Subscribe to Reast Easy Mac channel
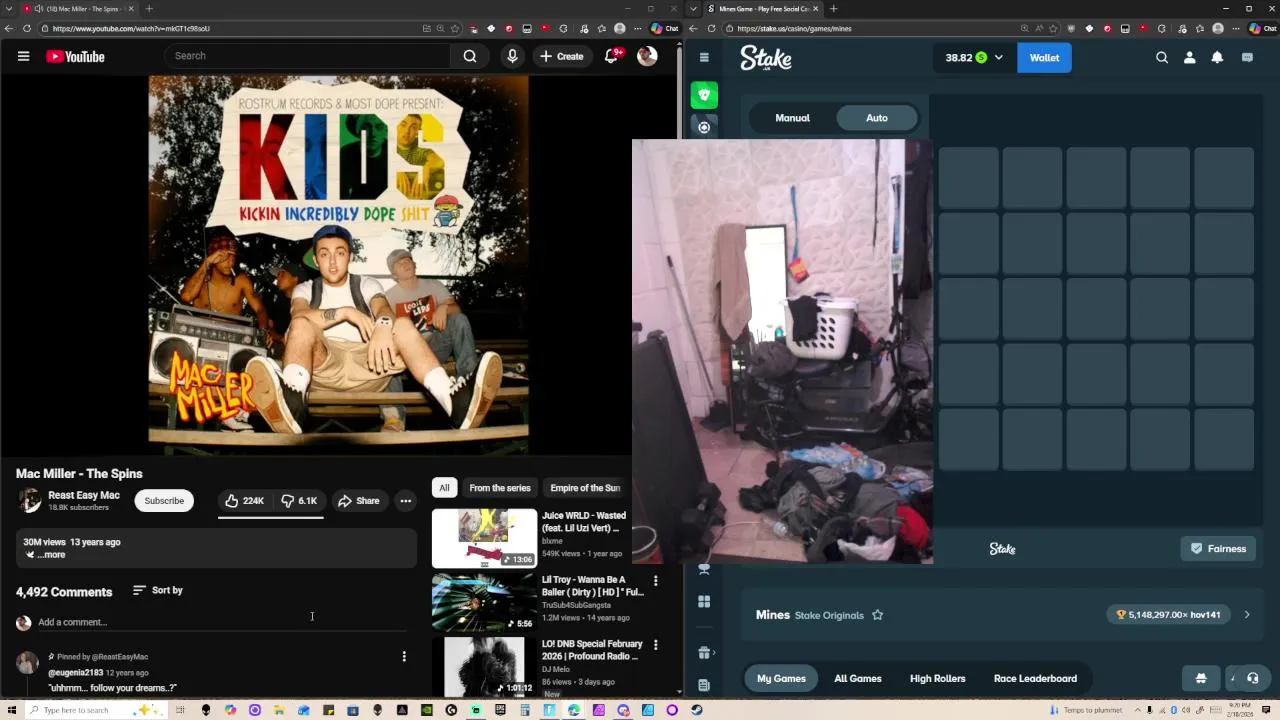 (164, 500)
